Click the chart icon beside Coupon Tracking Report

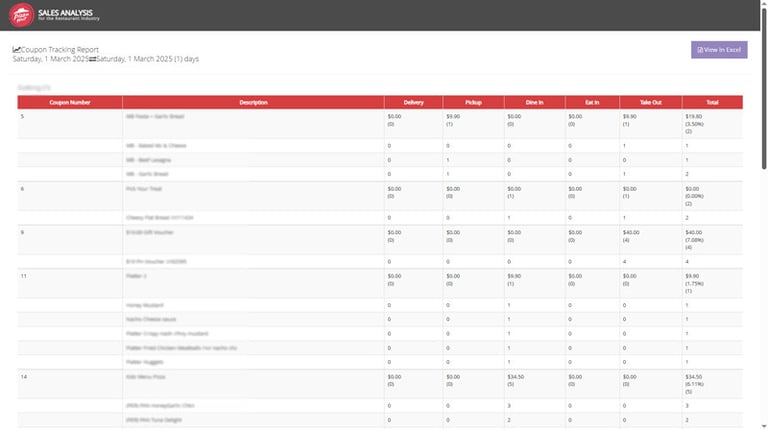16,49
